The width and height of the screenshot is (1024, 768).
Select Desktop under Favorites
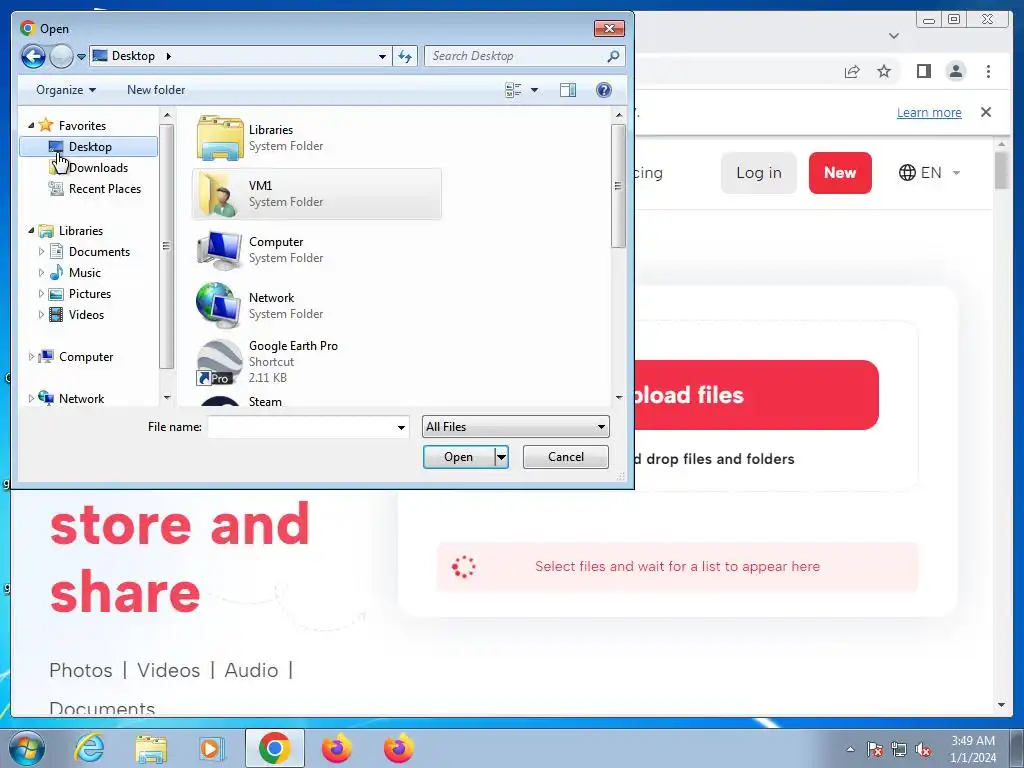89,146
